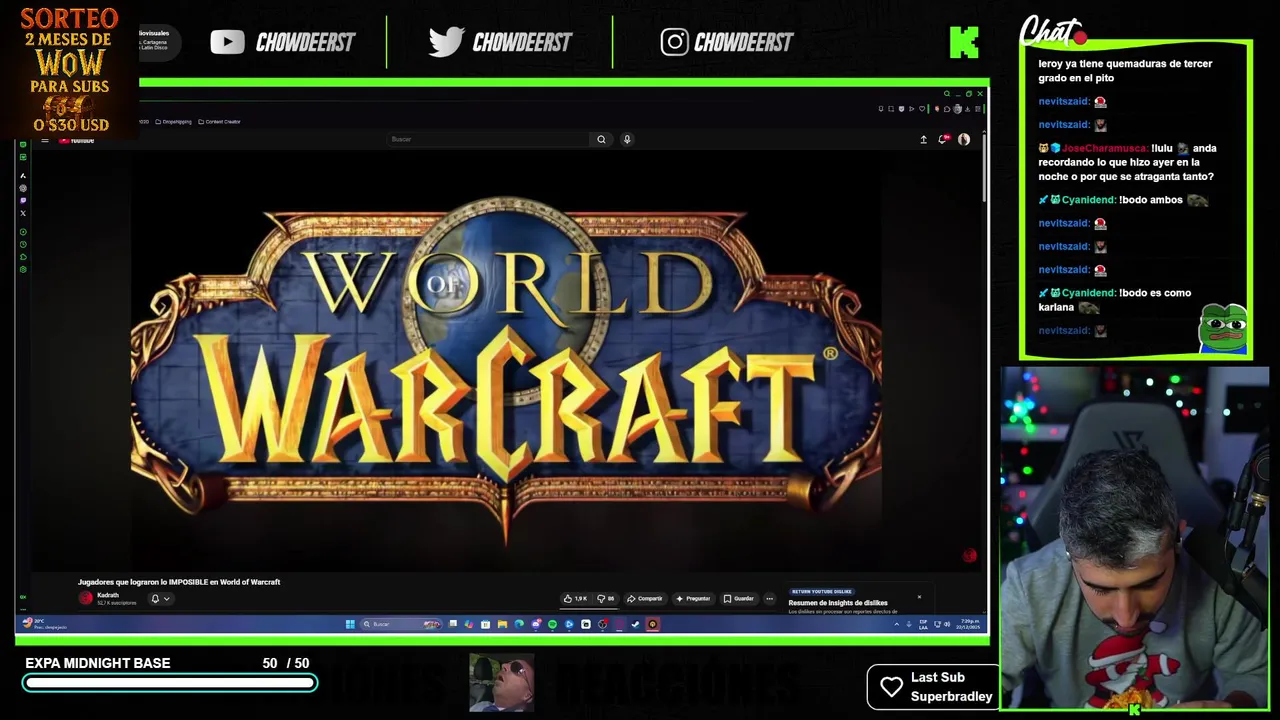Open File Explorer from the taskbar

pyautogui.click(x=502, y=624)
